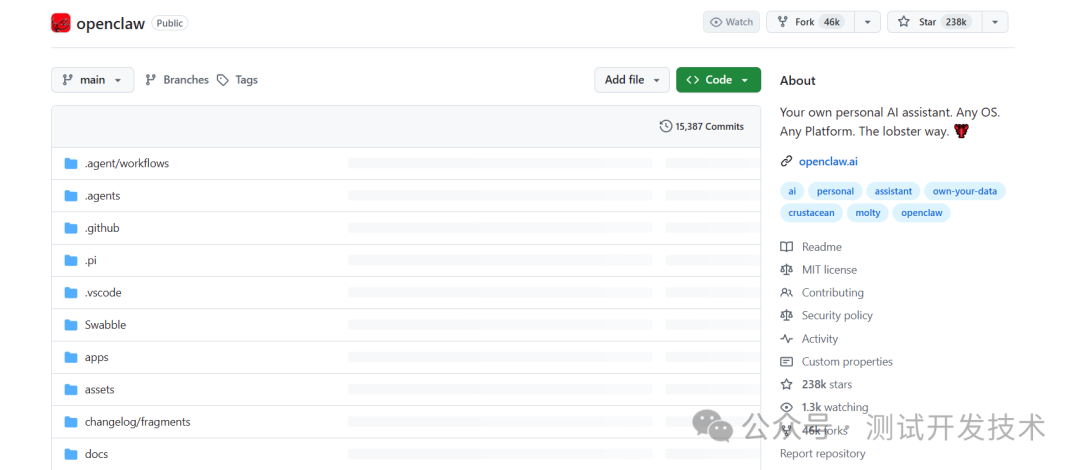Screen dimensions: 1080x470
Task: Open the Custom properties link
Action: click(x=847, y=361)
